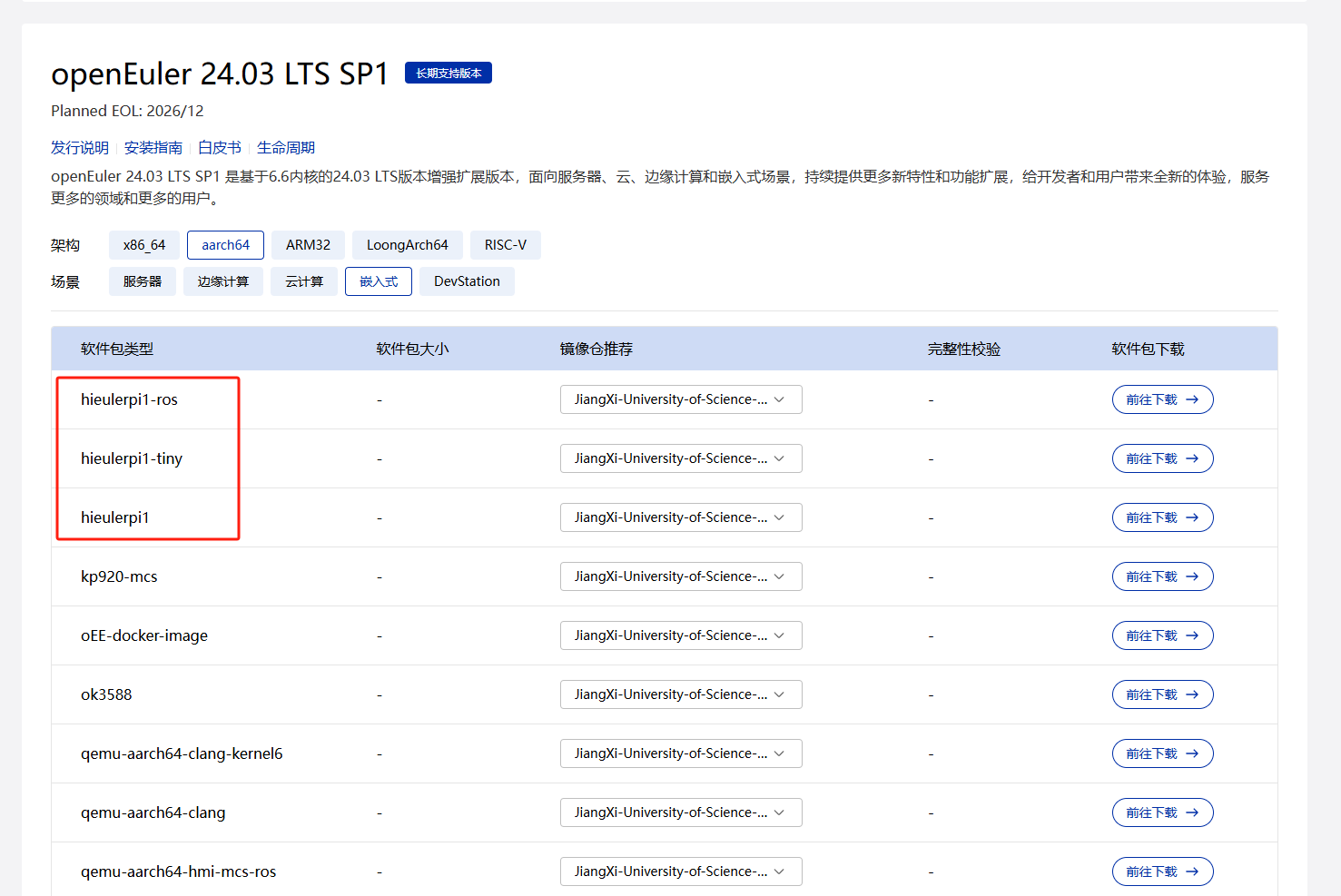Open mirror dropdown for hieulerpi1-ros
This screenshot has height=896, width=1341.
(x=680, y=399)
